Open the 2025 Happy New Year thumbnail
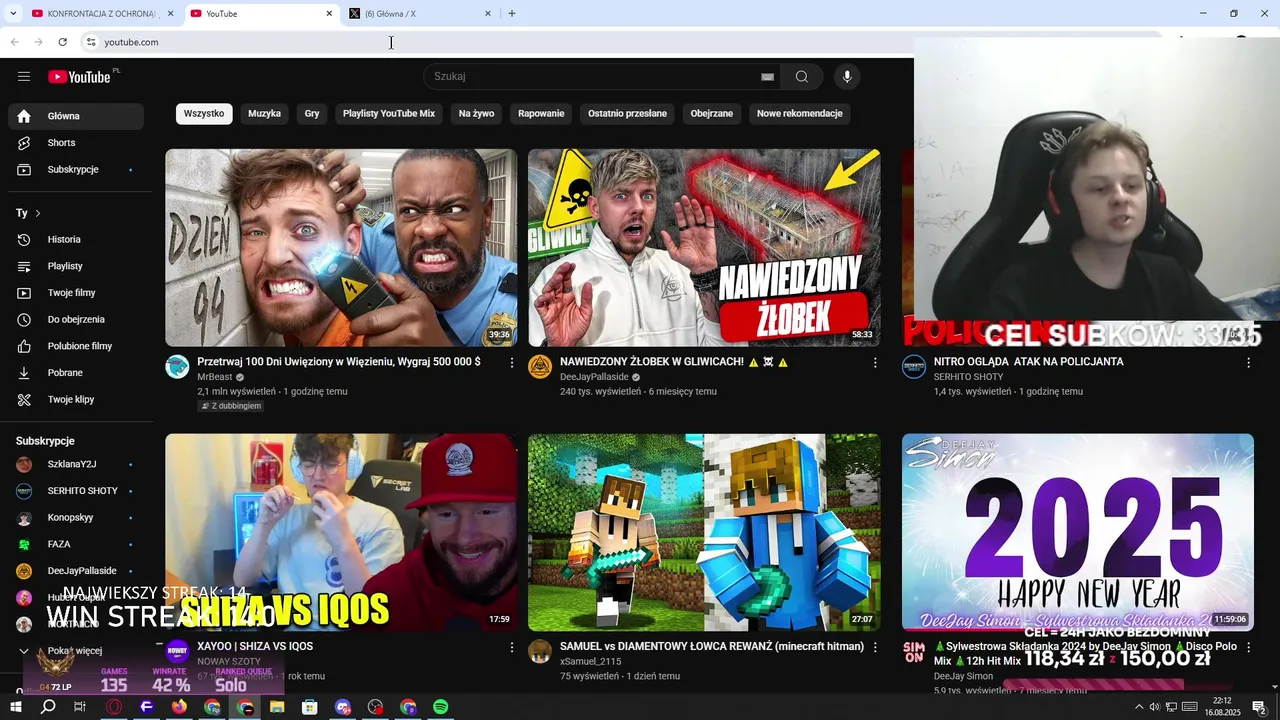The height and width of the screenshot is (720, 1280). coord(1078,532)
